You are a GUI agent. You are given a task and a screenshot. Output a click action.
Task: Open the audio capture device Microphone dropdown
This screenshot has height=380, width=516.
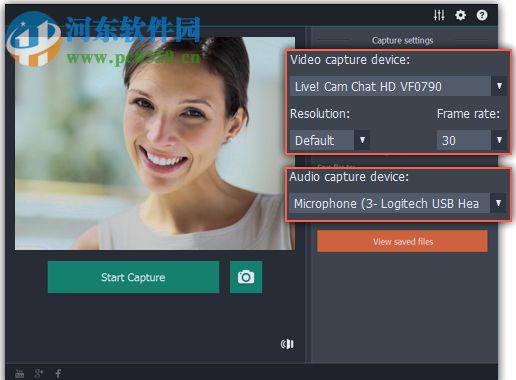pyautogui.click(x=397, y=203)
